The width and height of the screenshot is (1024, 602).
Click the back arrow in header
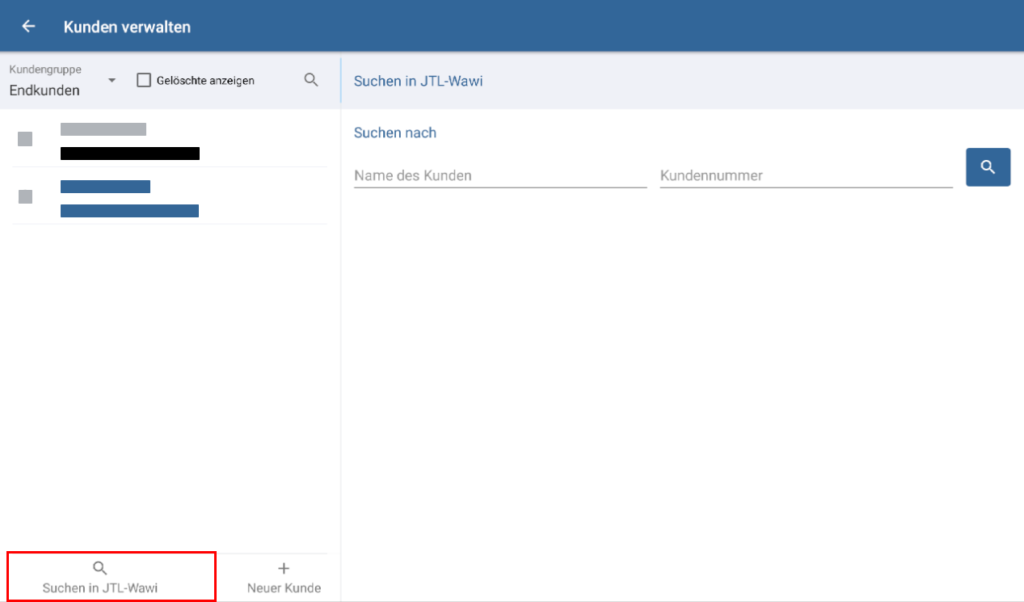pyautogui.click(x=28, y=27)
